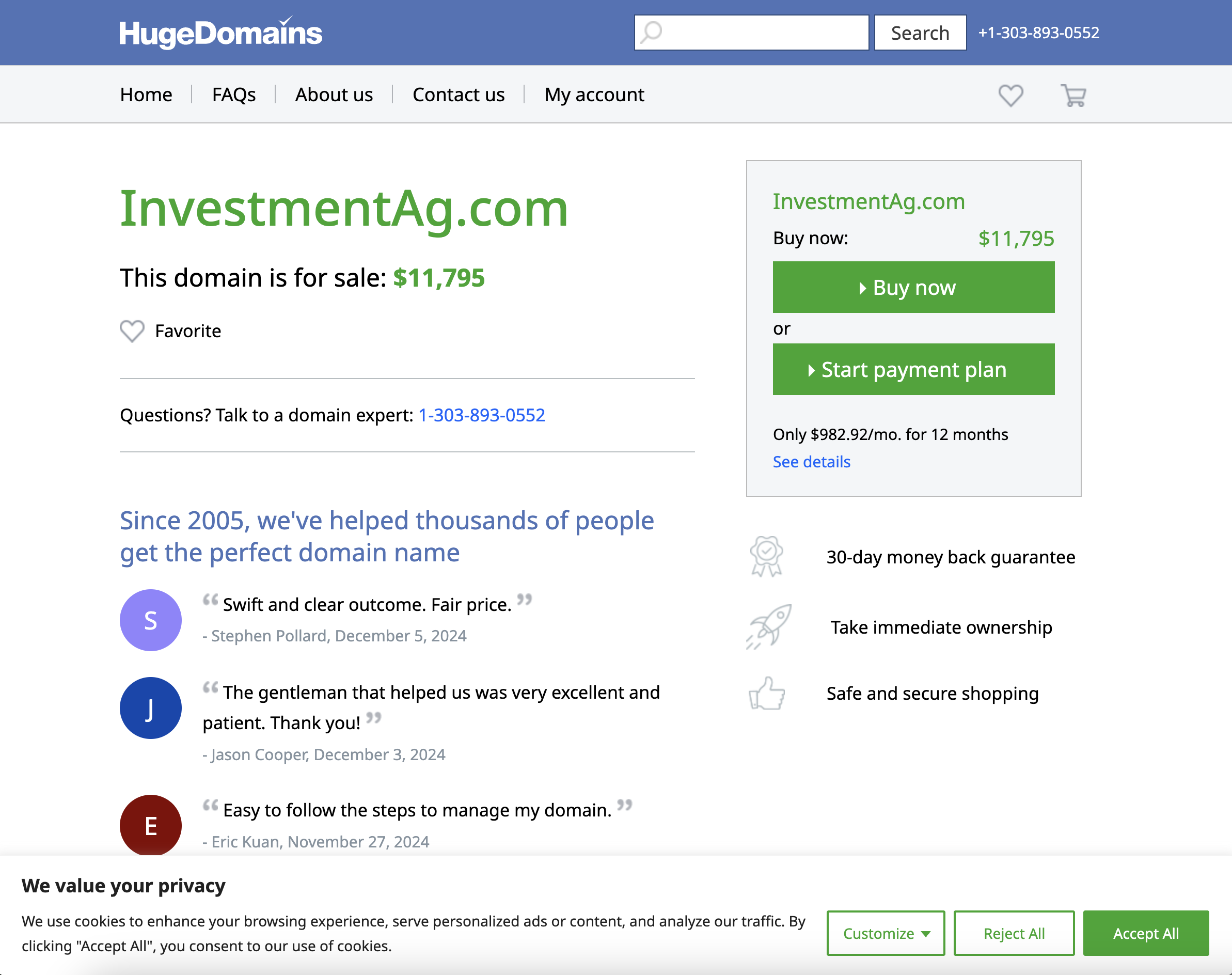Click Stephen Pollard's S avatar

(151, 620)
